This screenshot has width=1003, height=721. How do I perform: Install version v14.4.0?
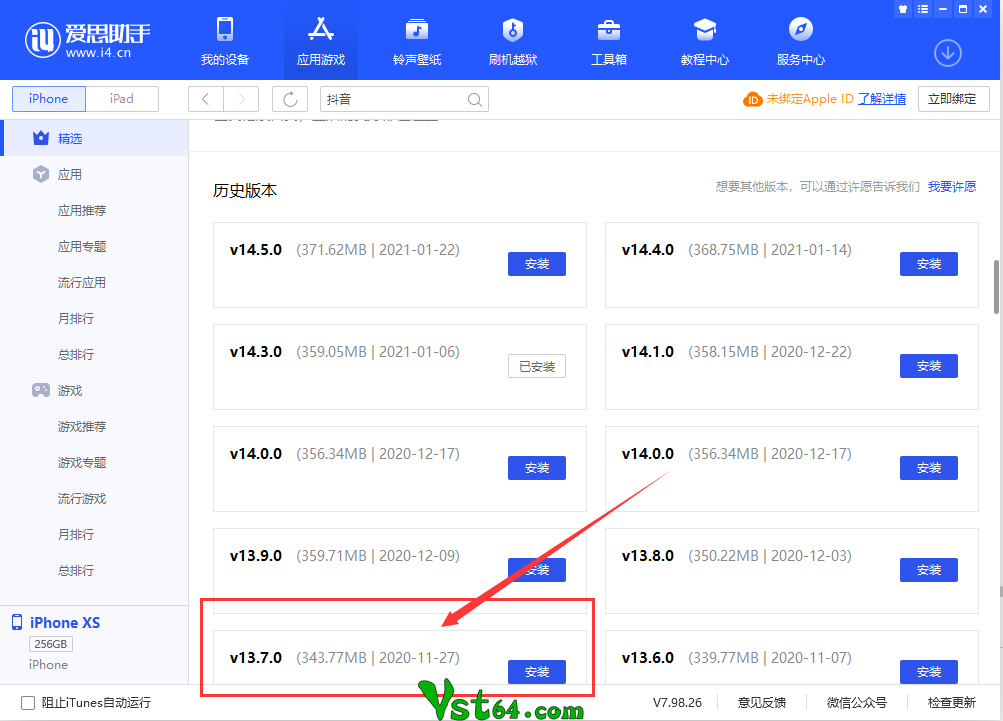(928, 264)
